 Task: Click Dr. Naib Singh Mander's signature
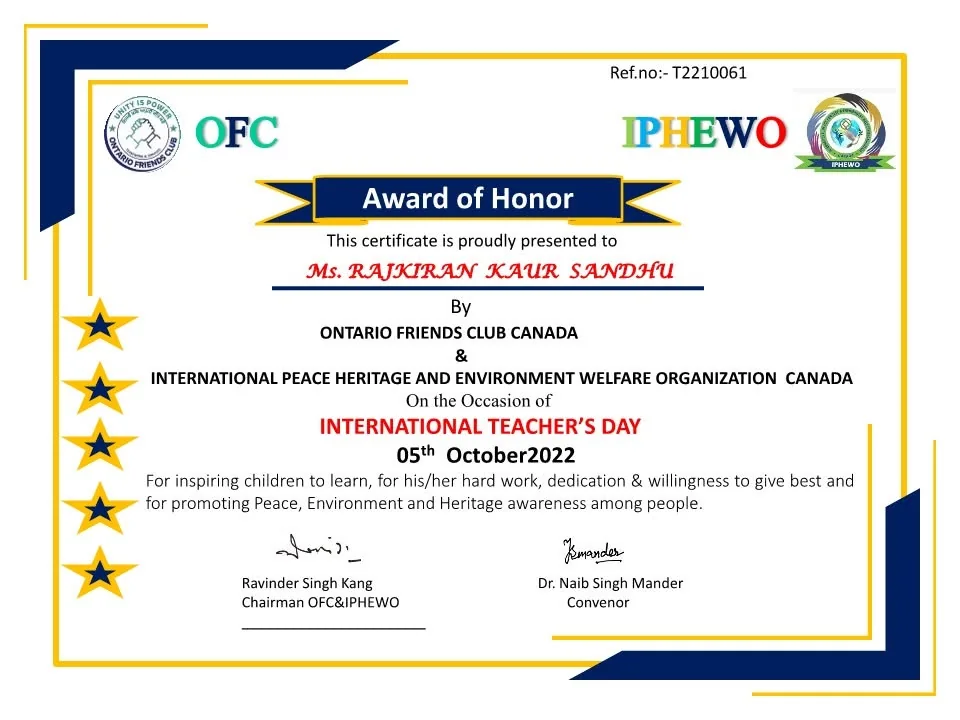(593, 552)
